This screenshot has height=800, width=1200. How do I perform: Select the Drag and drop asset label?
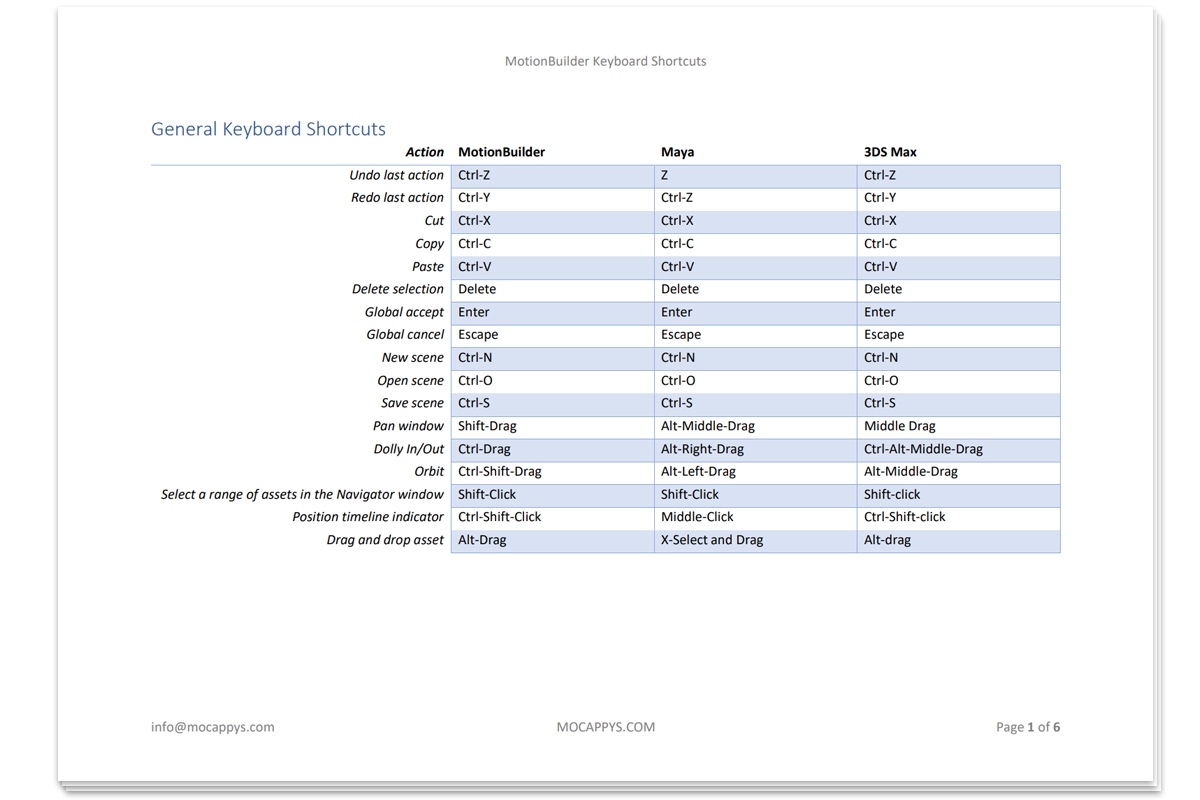click(384, 540)
